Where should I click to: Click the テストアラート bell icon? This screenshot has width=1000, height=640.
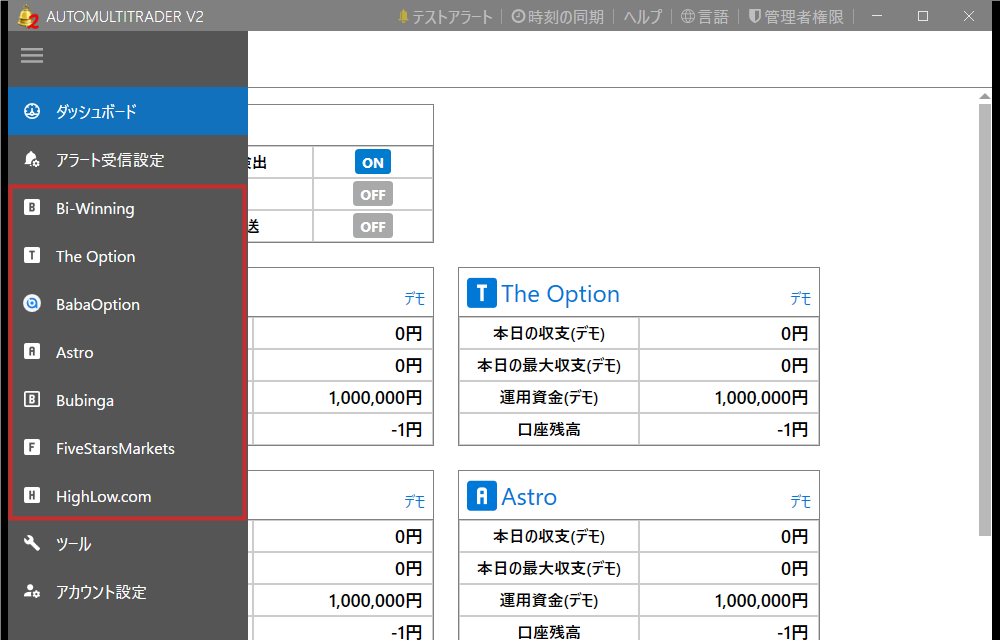(403, 17)
